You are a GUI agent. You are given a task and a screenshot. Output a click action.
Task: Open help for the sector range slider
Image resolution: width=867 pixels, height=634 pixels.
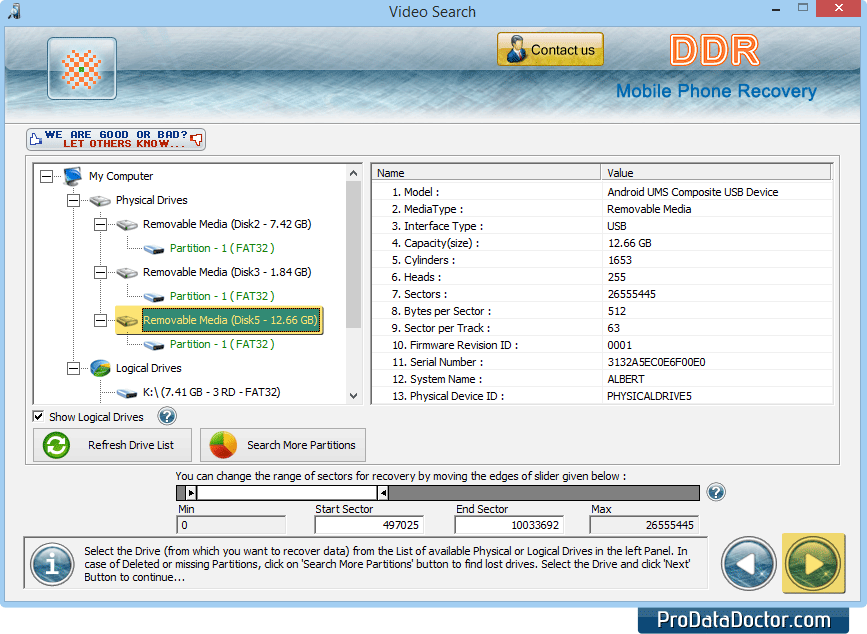(x=716, y=492)
